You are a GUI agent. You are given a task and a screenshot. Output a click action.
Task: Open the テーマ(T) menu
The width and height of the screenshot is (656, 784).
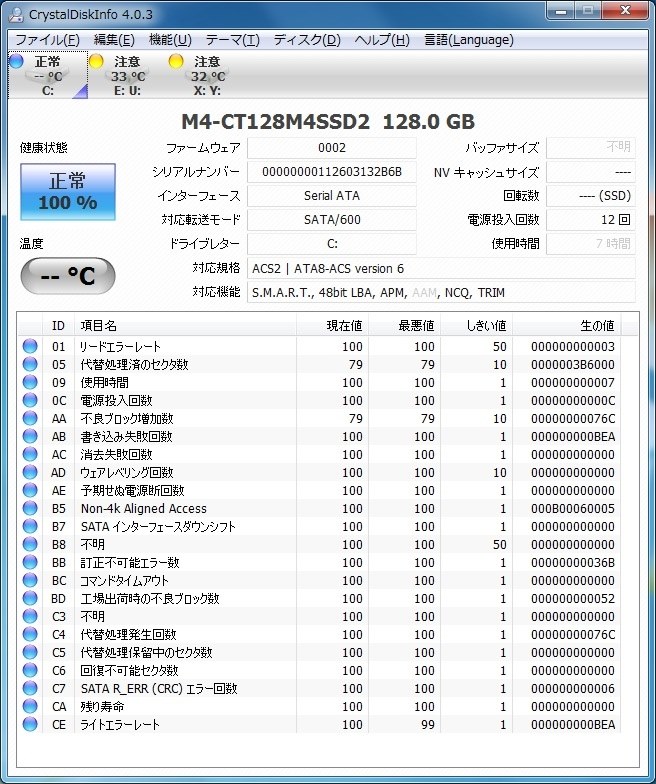232,40
